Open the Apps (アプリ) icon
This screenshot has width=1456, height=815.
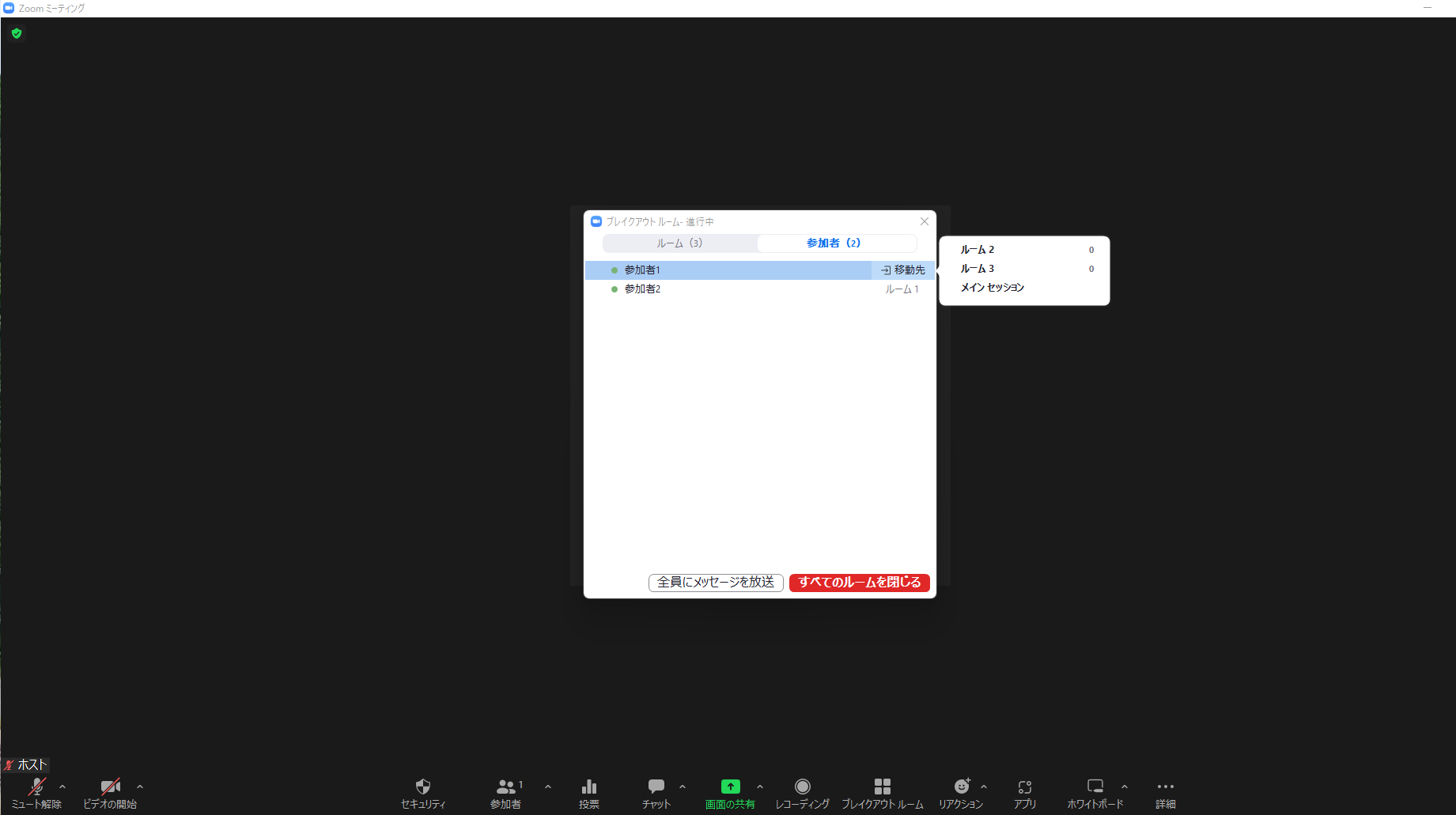[1024, 793]
